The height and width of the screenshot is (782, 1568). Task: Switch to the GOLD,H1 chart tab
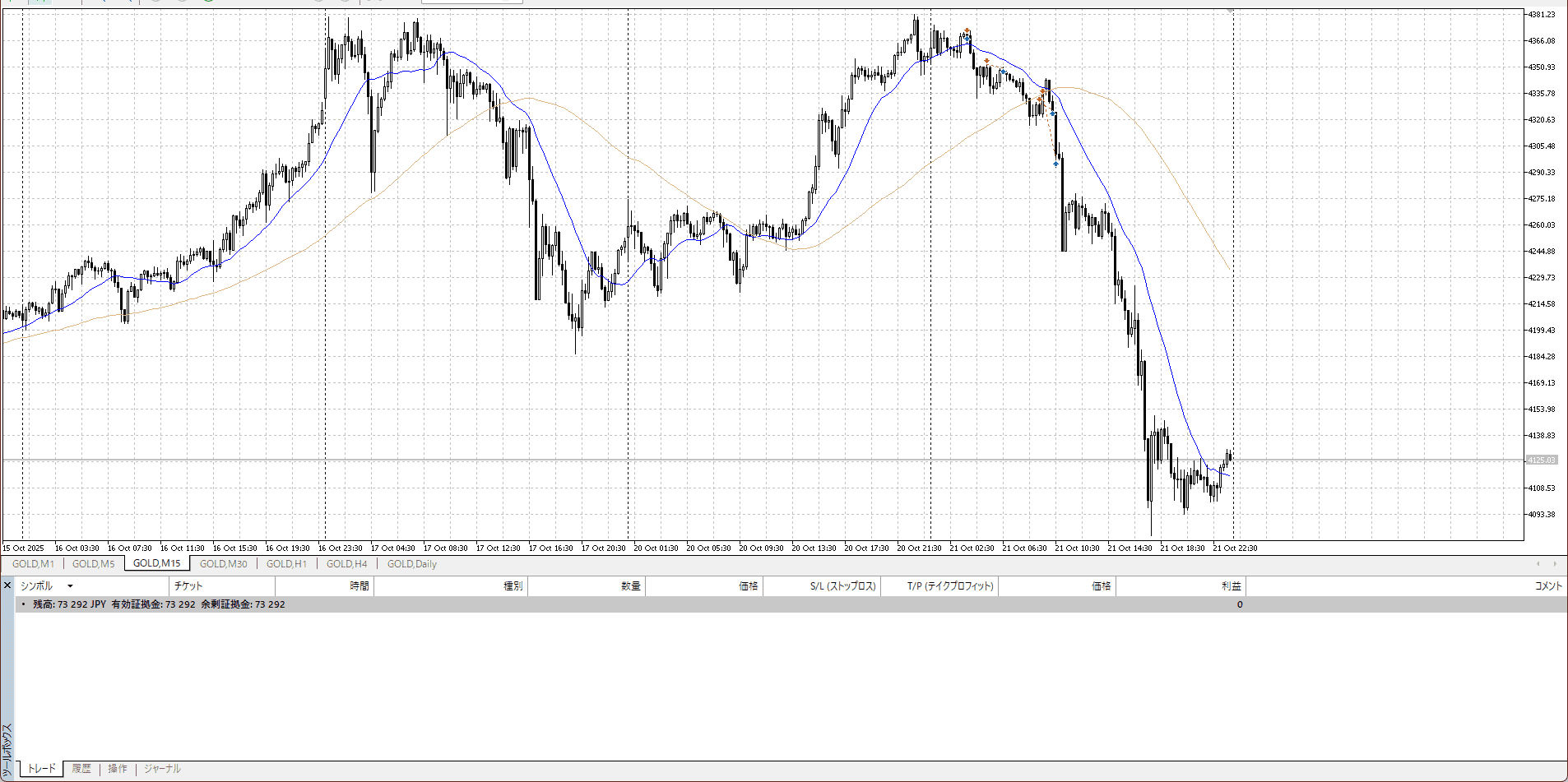point(286,564)
